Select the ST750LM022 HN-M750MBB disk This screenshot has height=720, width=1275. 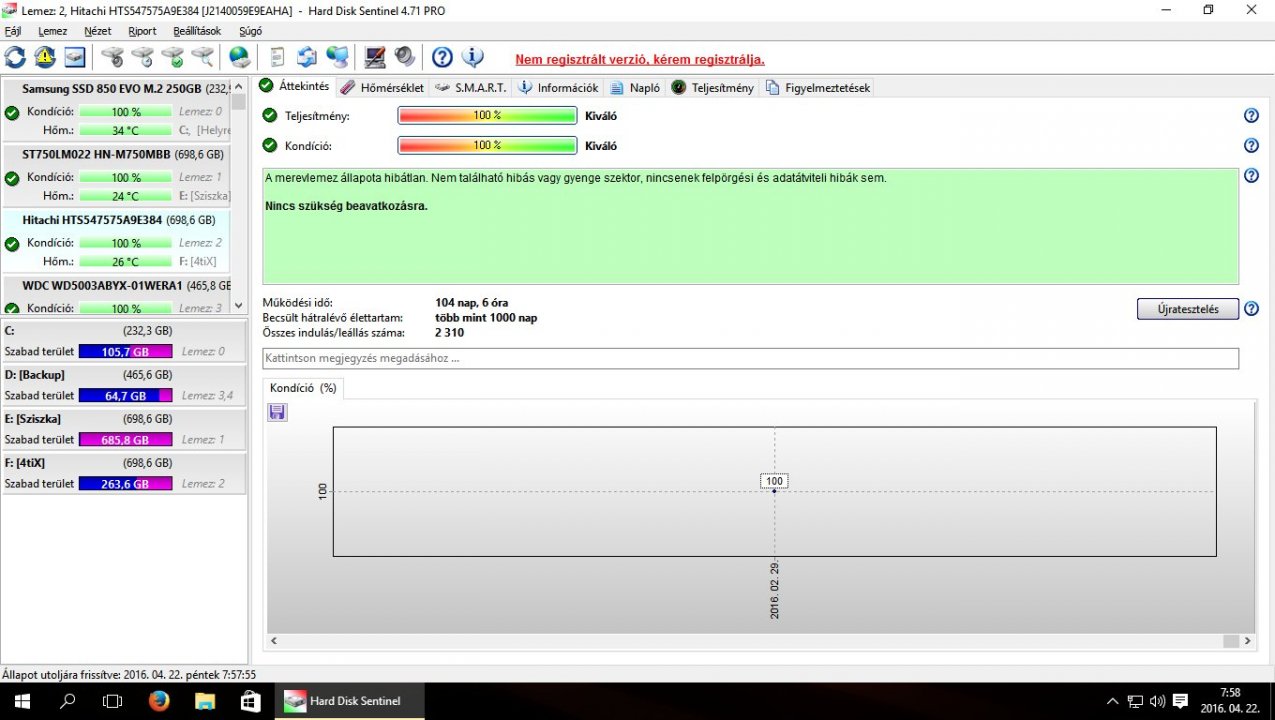tap(116, 176)
